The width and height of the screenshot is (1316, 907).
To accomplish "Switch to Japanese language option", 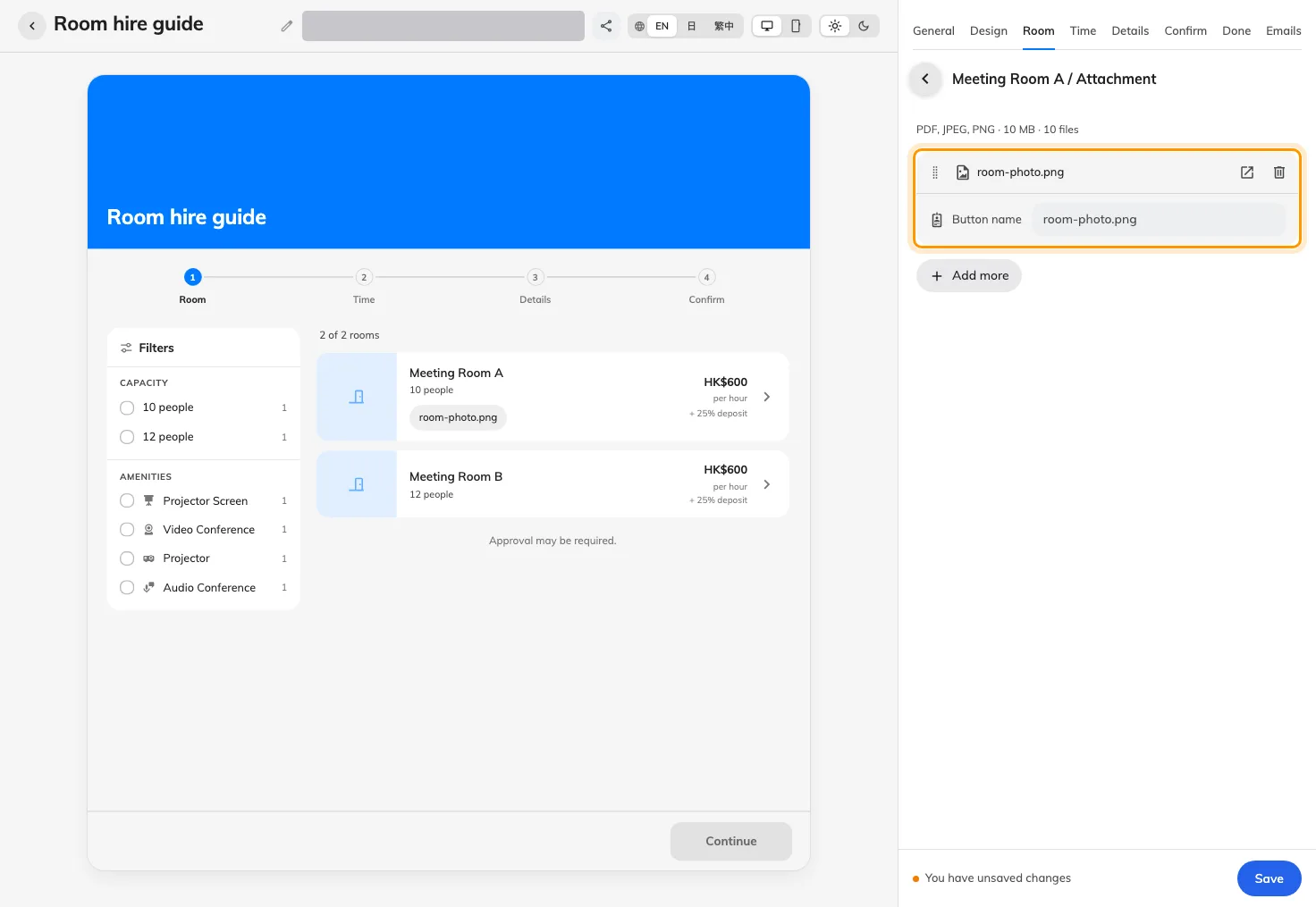I will pyautogui.click(x=691, y=26).
